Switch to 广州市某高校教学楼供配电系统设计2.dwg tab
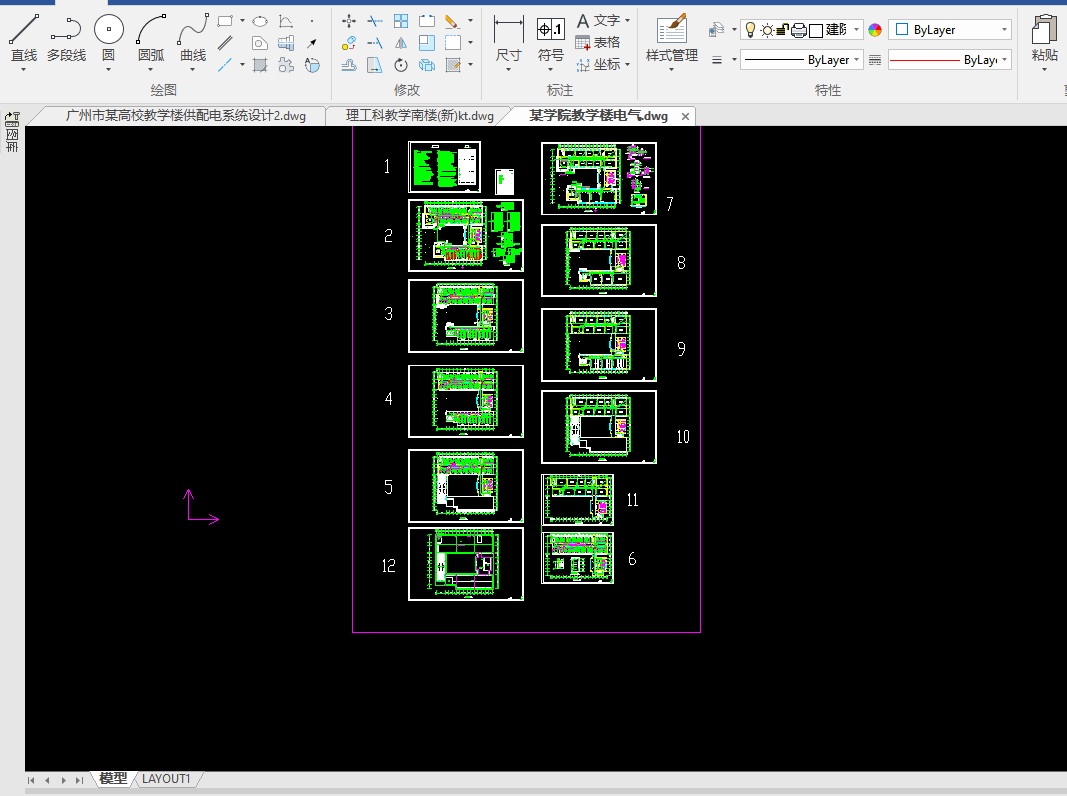 click(x=186, y=116)
